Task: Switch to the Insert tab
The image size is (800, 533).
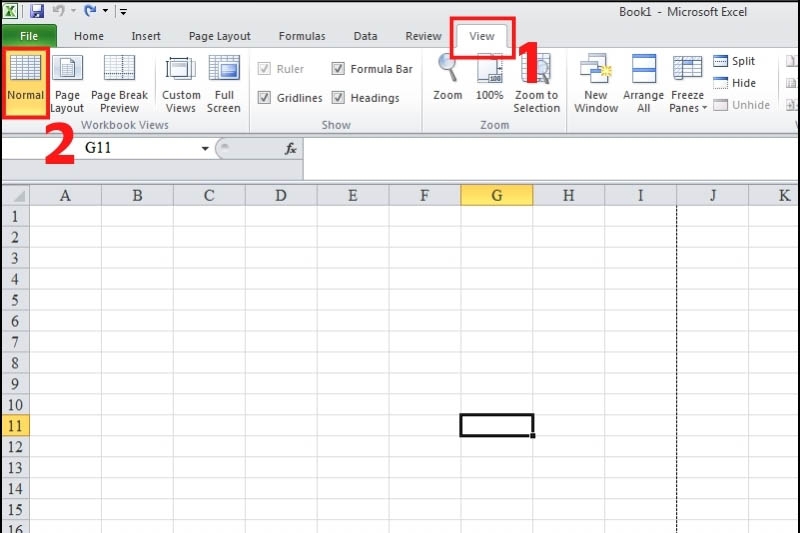Action: tap(146, 36)
